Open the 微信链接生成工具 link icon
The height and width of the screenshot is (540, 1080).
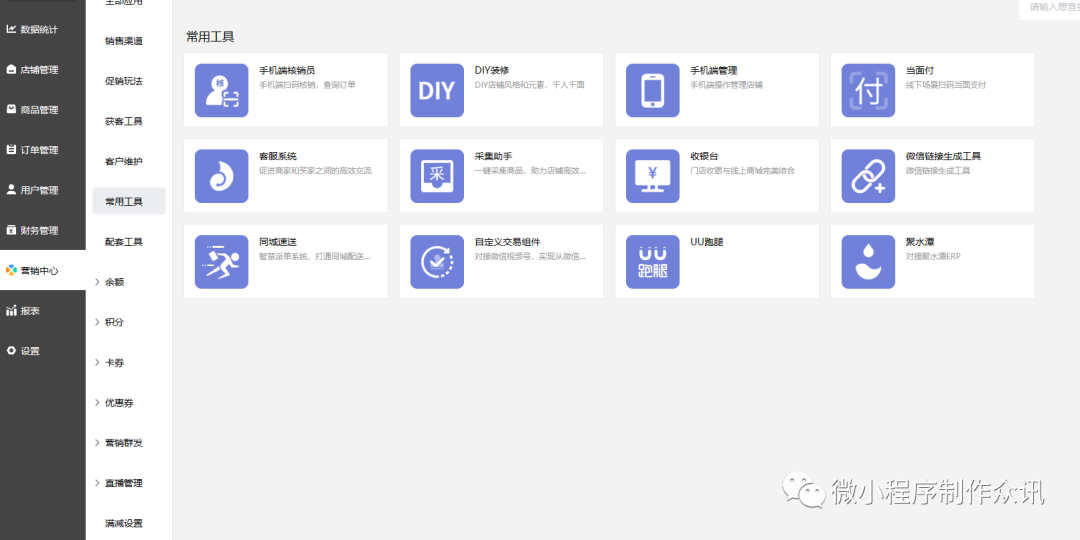pos(868,176)
